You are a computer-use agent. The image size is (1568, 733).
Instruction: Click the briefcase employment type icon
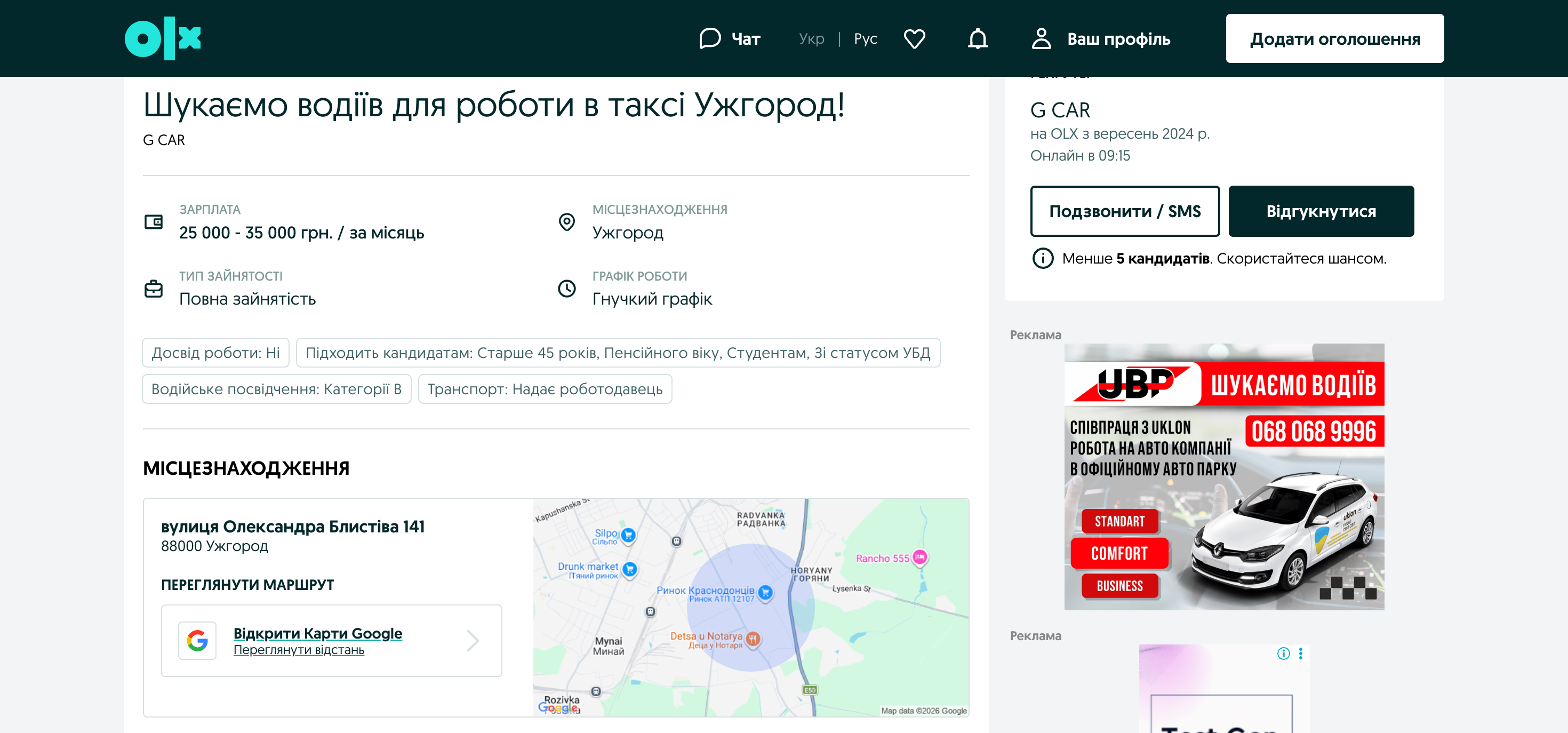click(154, 288)
